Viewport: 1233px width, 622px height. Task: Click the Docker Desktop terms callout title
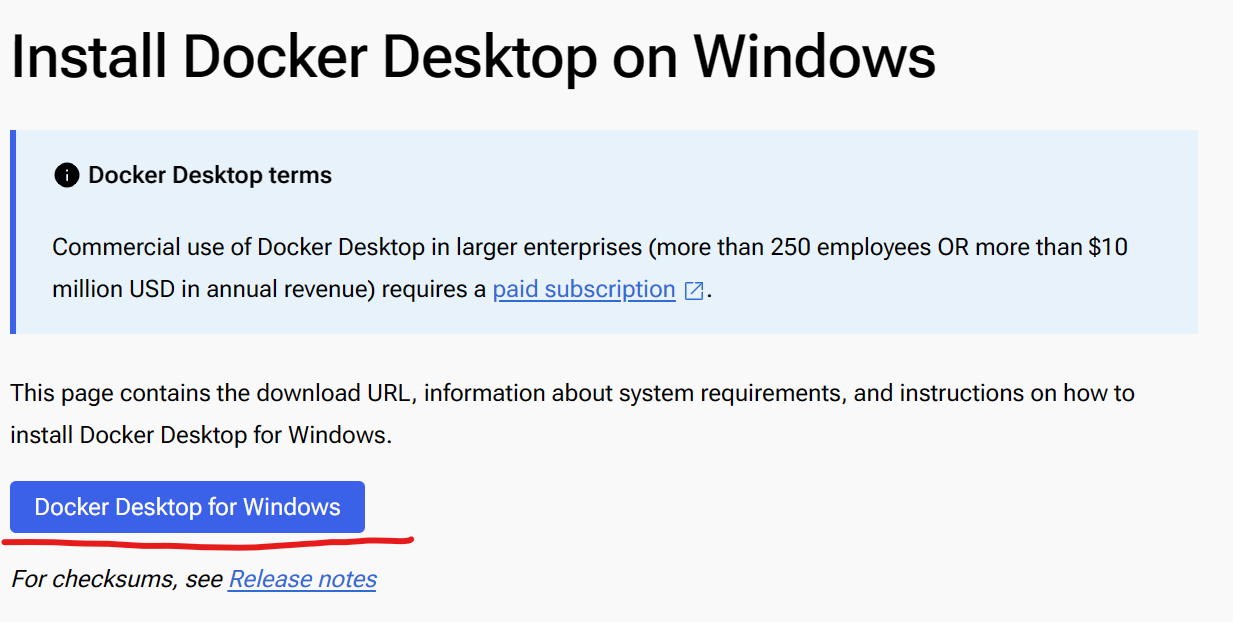(x=210, y=176)
